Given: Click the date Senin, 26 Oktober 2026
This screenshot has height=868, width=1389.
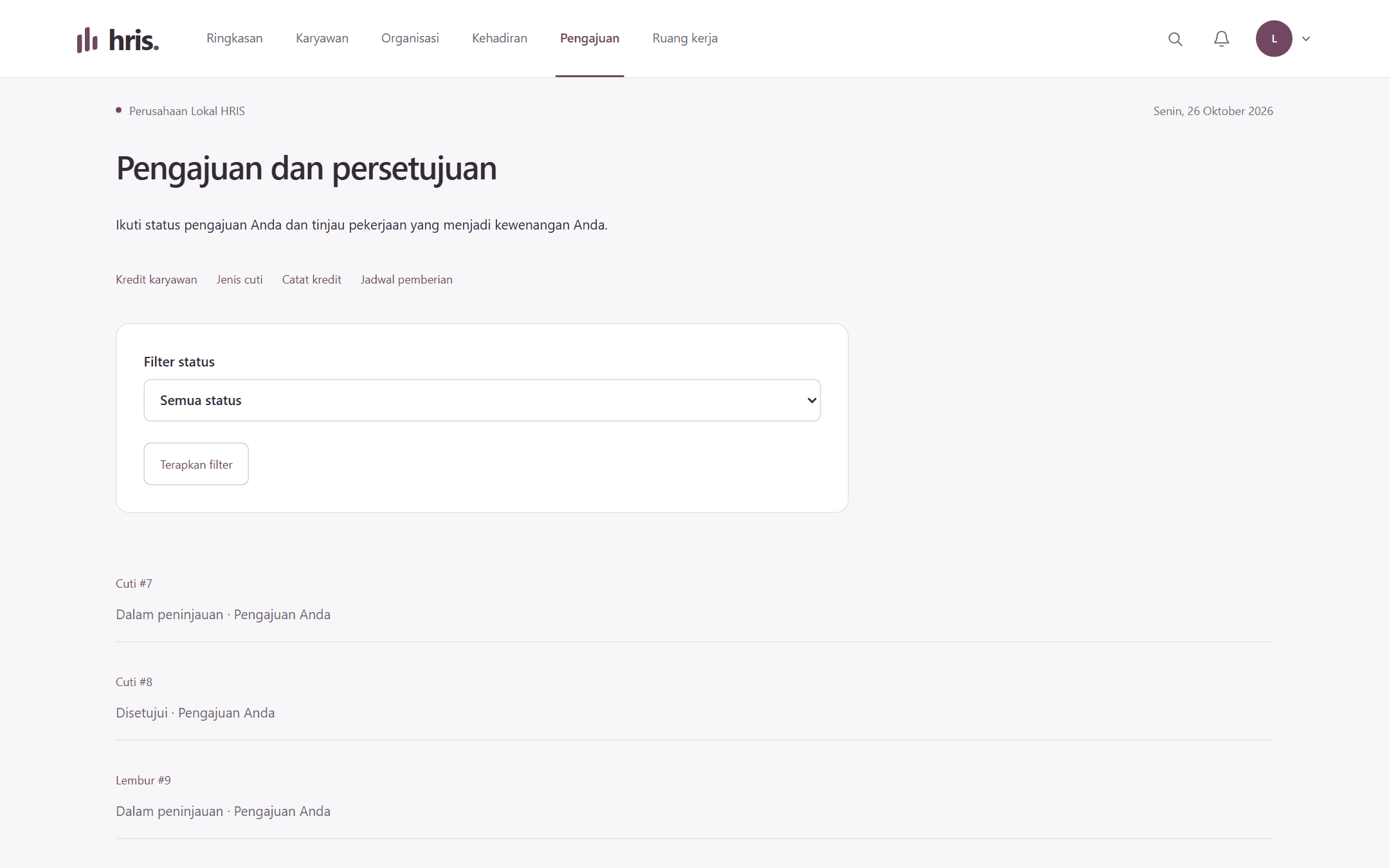Looking at the screenshot, I should pyautogui.click(x=1213, y=111).
